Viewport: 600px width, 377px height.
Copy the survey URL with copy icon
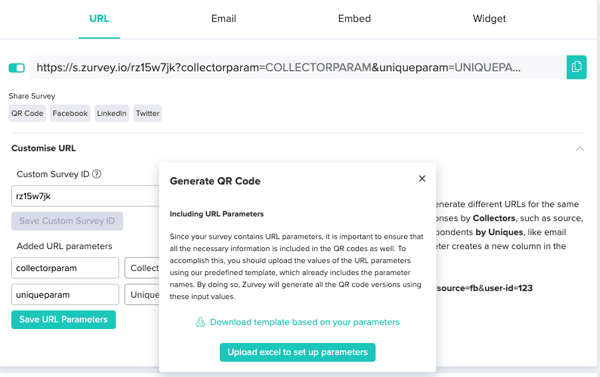[x=576, y=67]
